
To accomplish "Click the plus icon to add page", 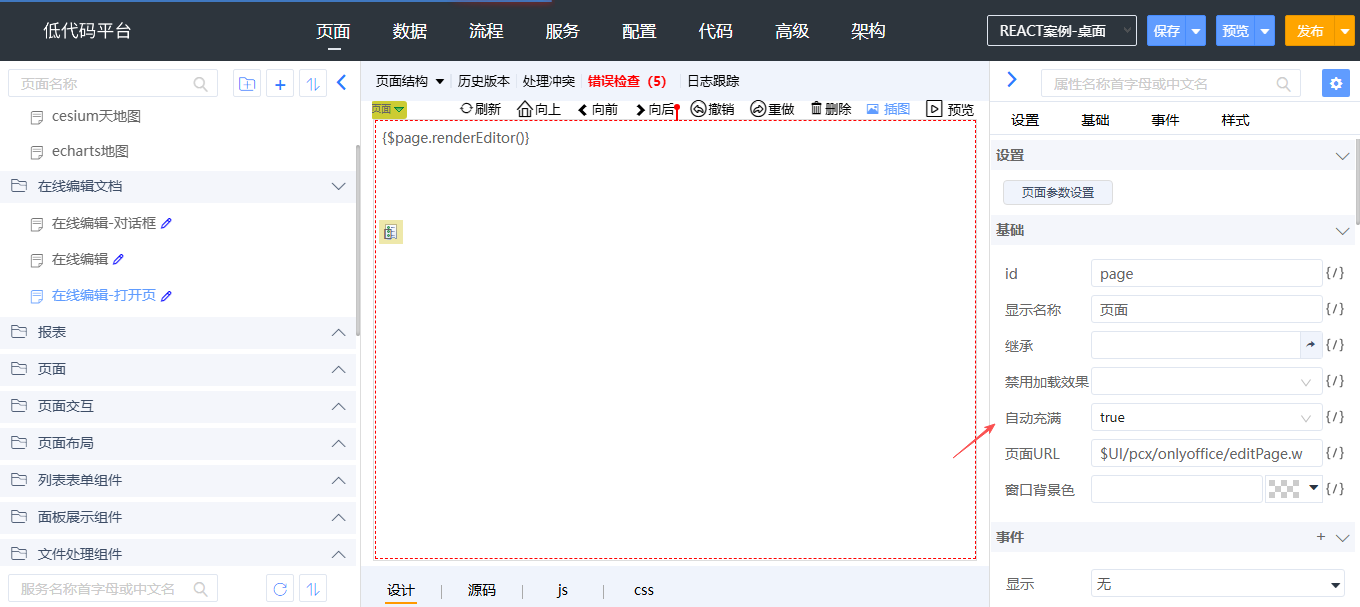I will [280, 84].
